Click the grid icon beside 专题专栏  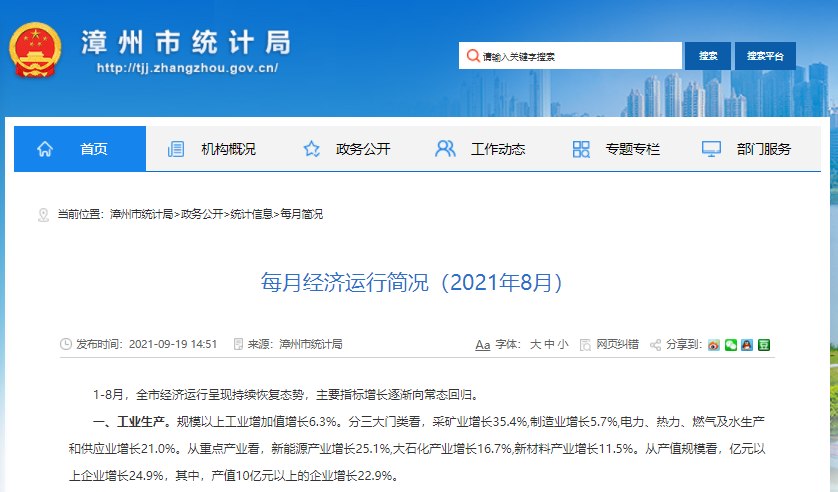click(581, 149)
